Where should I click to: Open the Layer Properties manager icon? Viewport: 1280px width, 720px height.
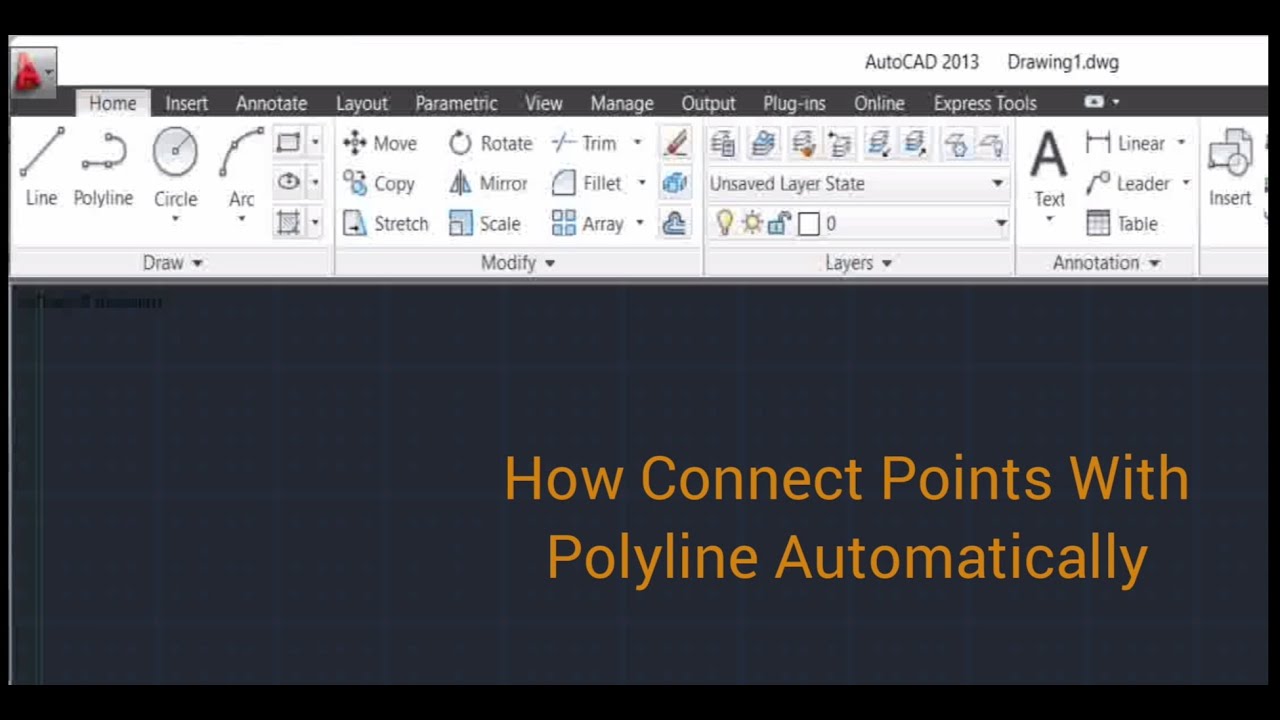[x=723, y=144]
